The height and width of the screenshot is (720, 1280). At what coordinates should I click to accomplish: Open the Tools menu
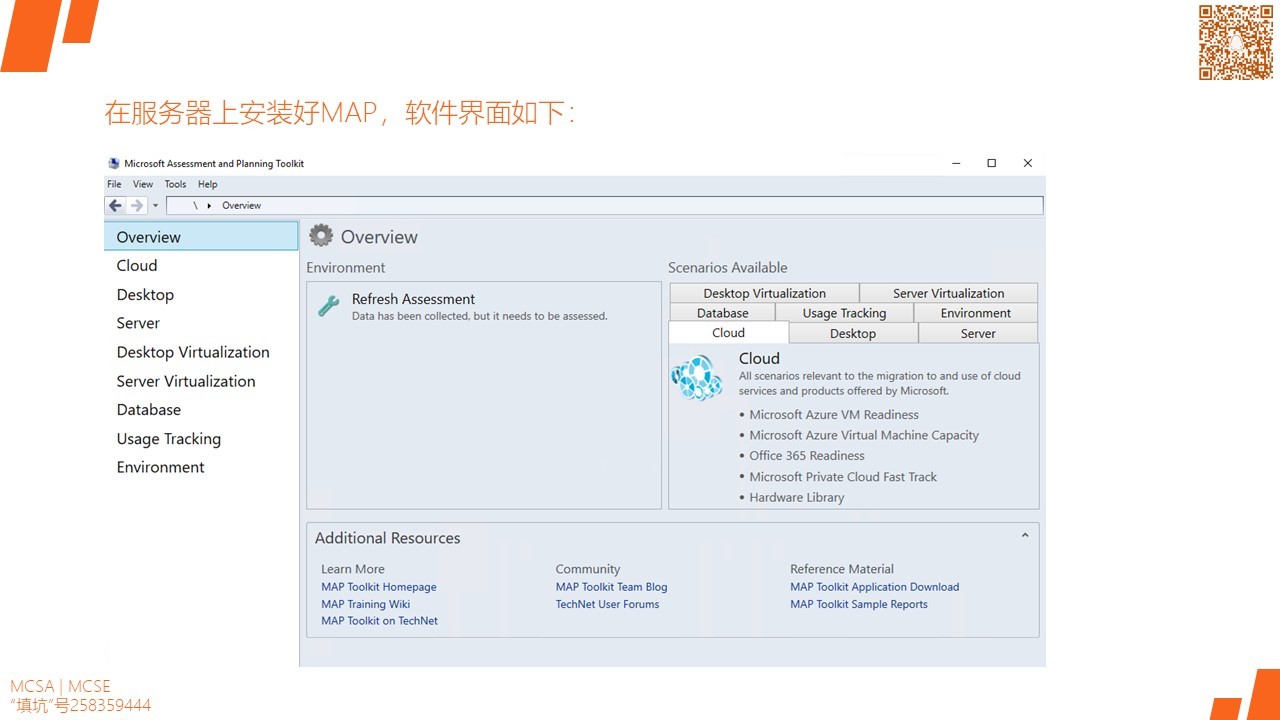pos(175,184)
